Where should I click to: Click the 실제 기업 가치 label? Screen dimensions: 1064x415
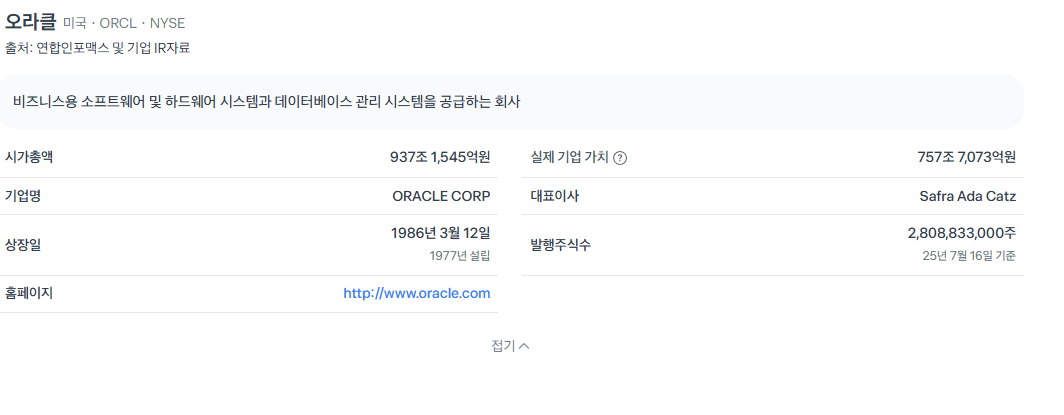(x=569, y=158)
